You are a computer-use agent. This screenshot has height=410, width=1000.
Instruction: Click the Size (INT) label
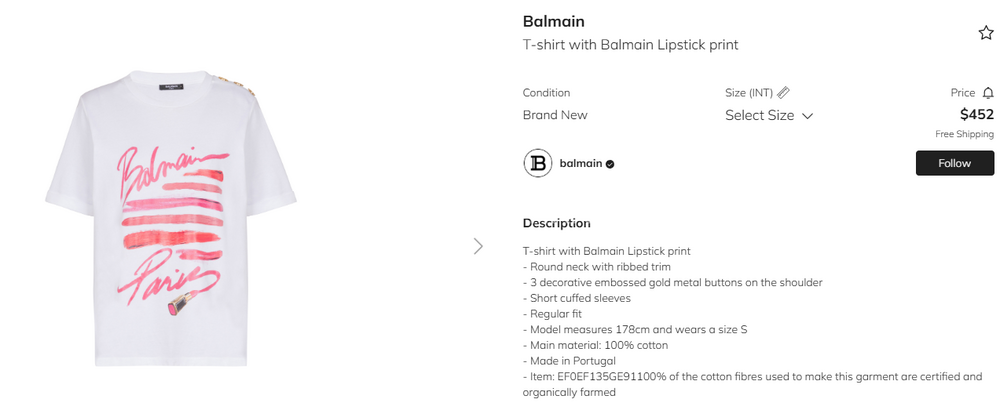tap(749, 93)
